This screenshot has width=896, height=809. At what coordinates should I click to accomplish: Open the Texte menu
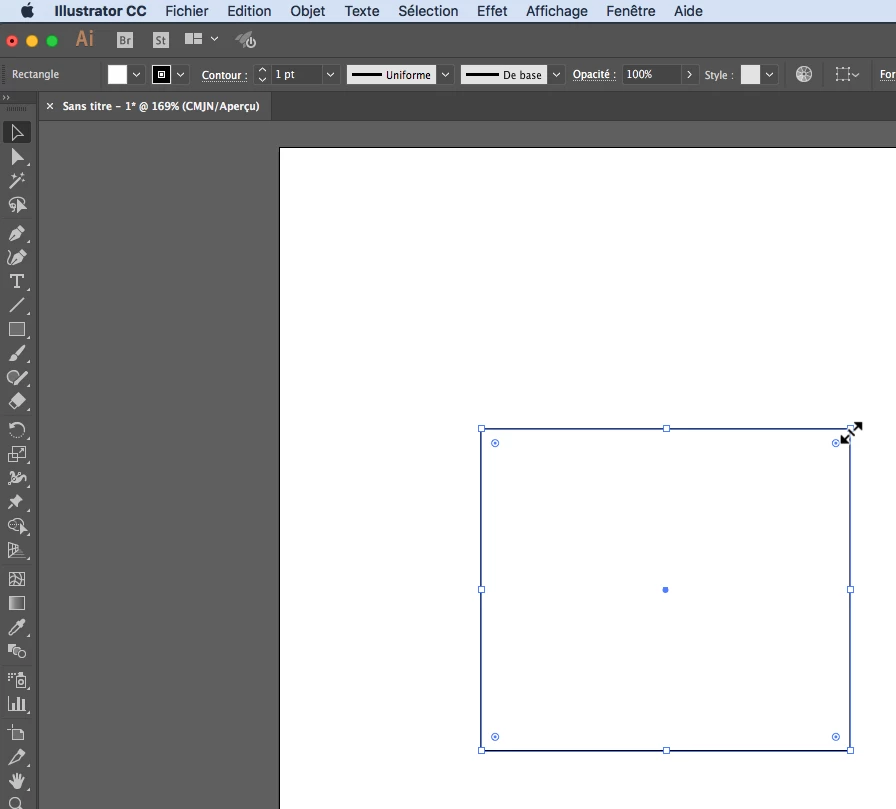[x=362, y=11]
